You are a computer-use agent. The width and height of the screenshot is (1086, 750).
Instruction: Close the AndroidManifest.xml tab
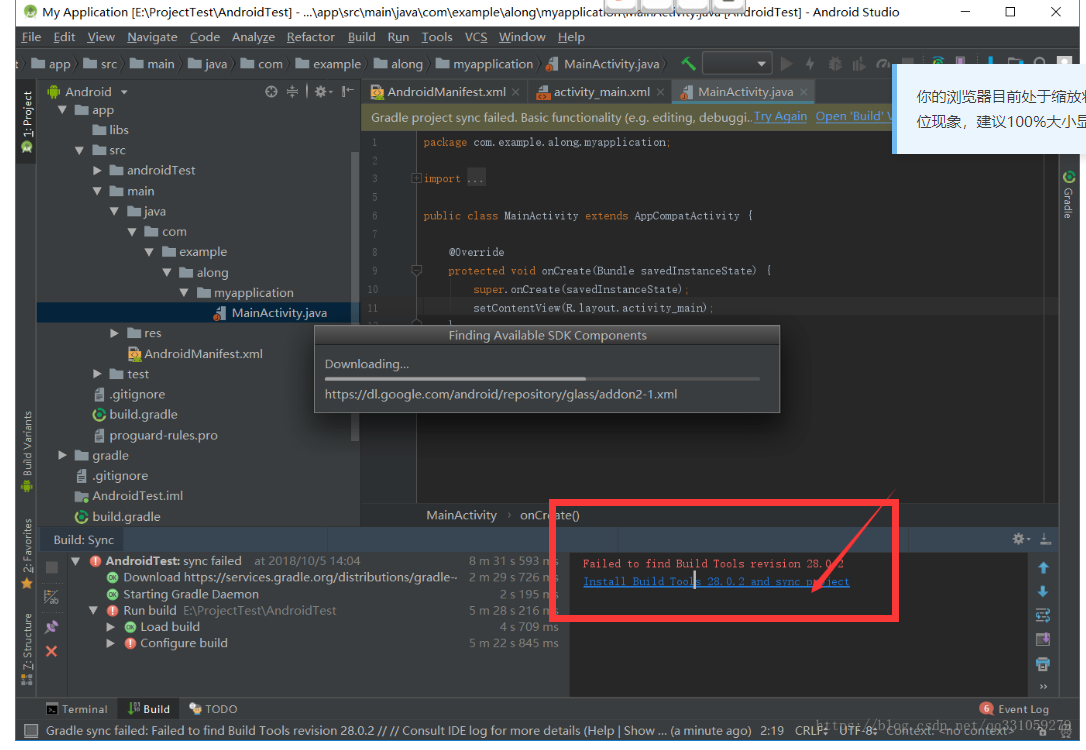(515, 92)
